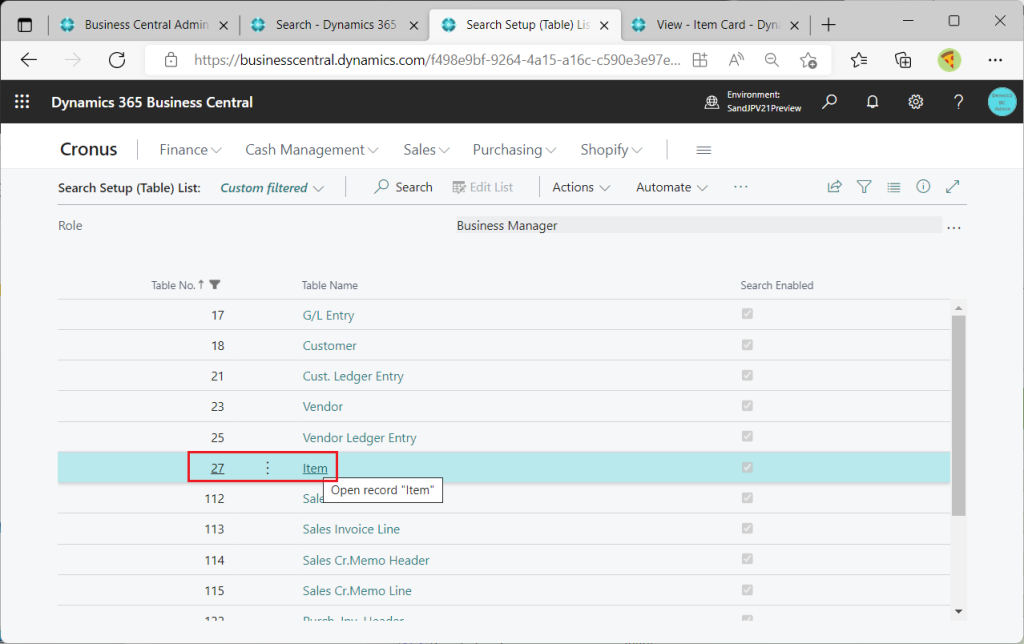Open browser collections icon
The height and width of the screenshot is (644, 1024).
pos(903,60)
